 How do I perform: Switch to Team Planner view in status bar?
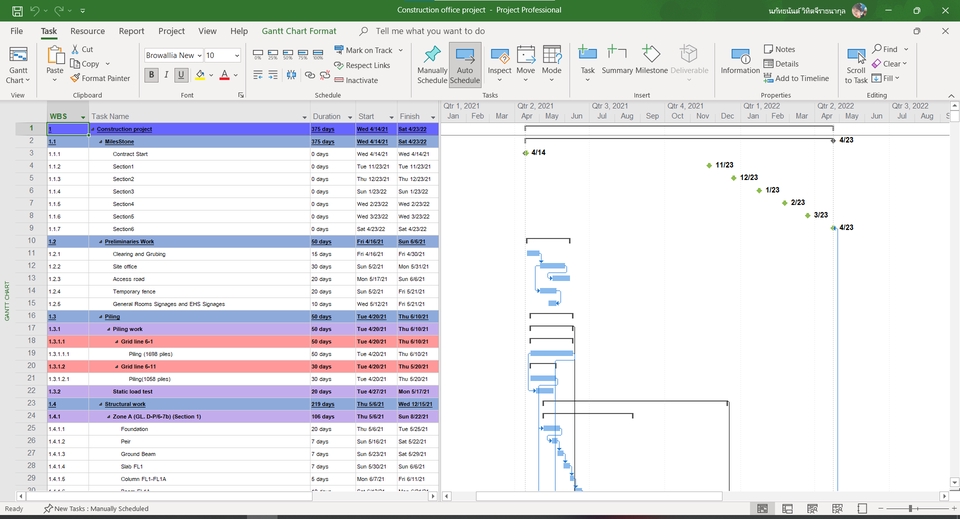pyautogui.click(x=812, y=509)
